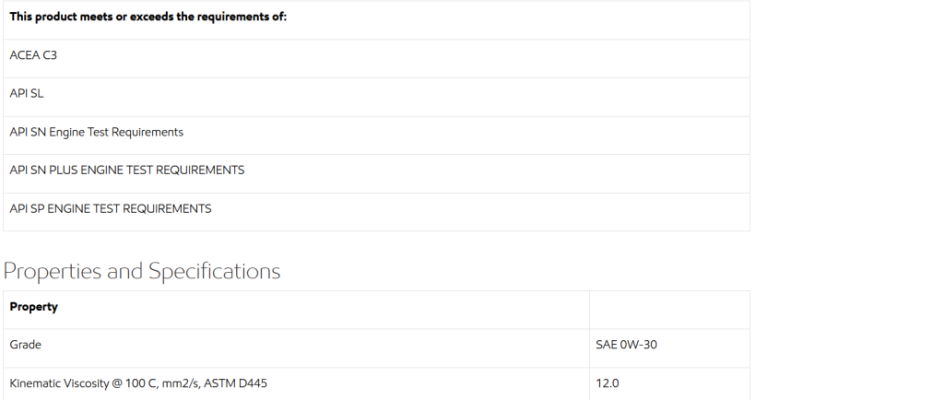Click the requirements table header text
The image size is (944, 400).
(148, 17)
